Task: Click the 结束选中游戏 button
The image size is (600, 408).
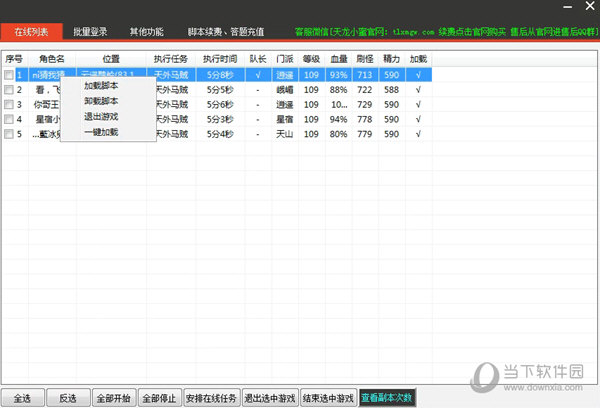Action: [x=328, y=398]
